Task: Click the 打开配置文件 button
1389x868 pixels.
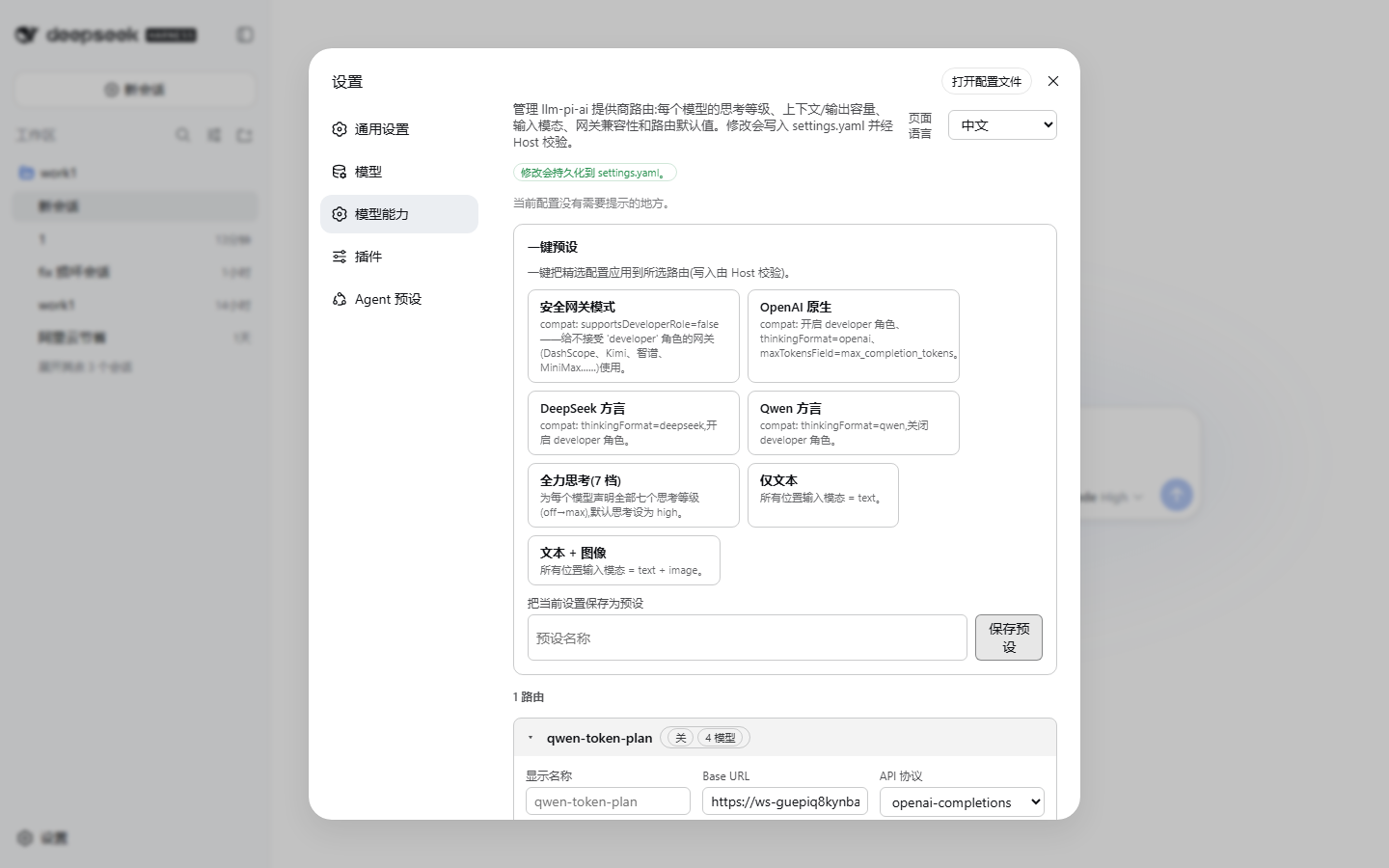Action: (987, 81)
